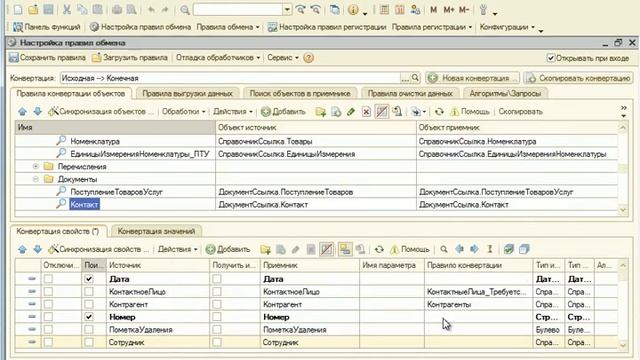Expand the 'Перечисления' folder

click(36, 167)
